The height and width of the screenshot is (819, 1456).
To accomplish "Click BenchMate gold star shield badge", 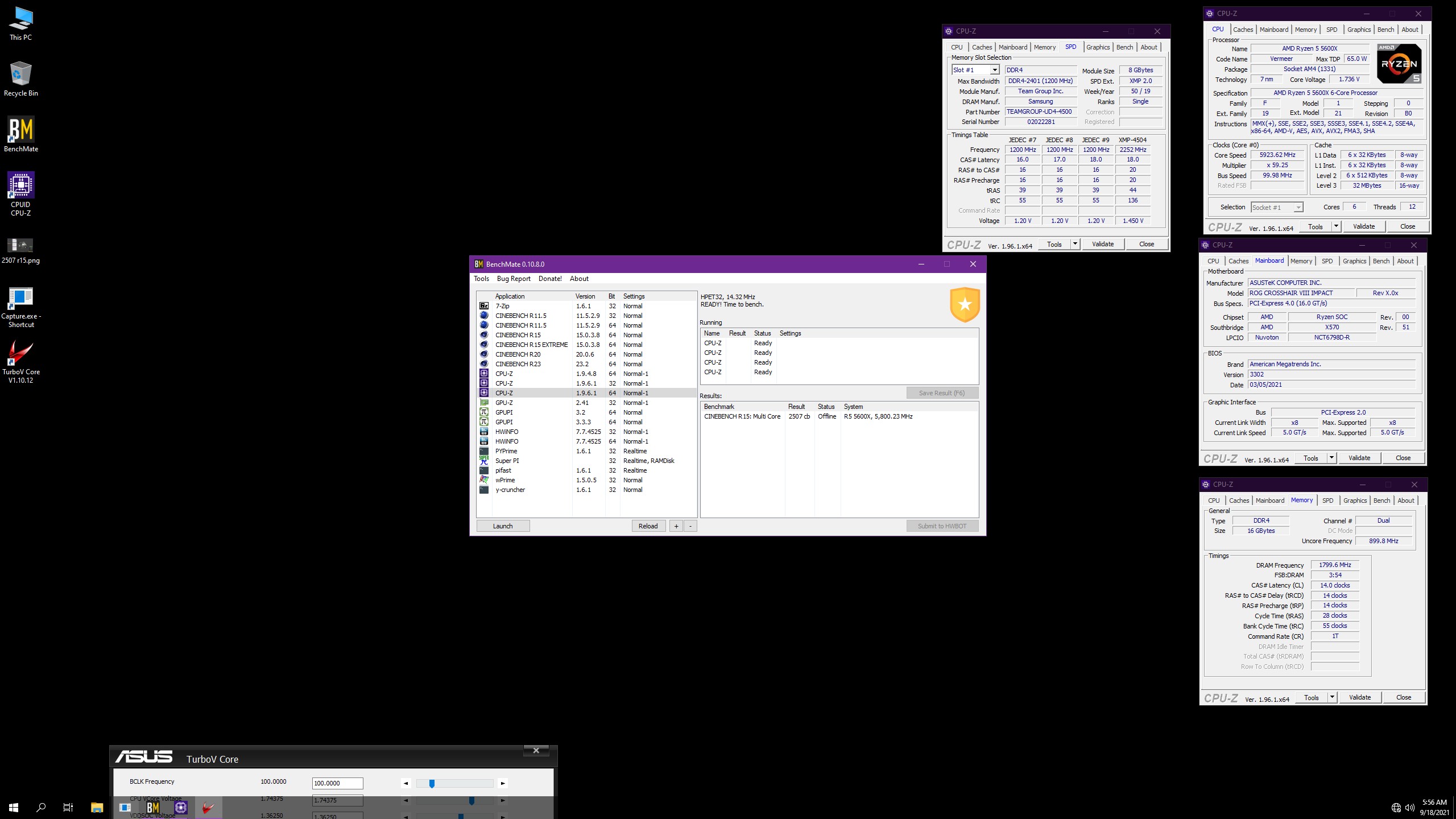I will (965, 305).
